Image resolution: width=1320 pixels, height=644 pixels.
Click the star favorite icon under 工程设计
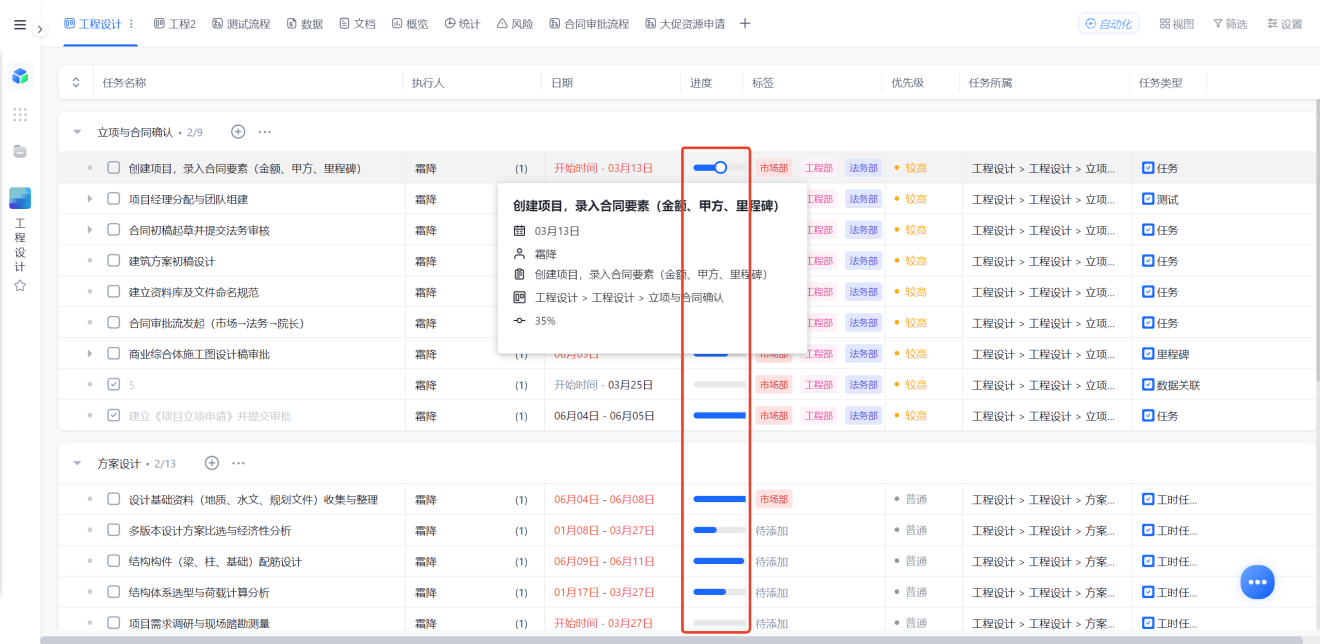(20, 286)
